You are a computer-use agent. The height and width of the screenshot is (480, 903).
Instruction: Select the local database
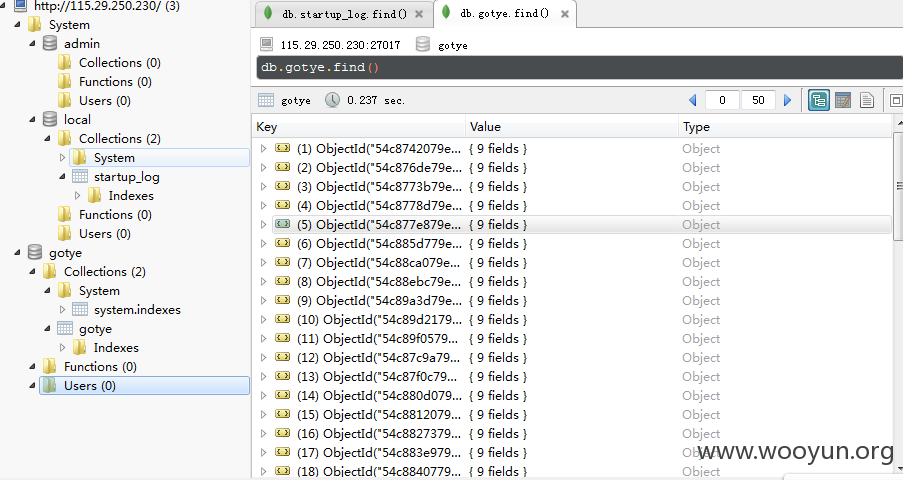pos(77,120)
